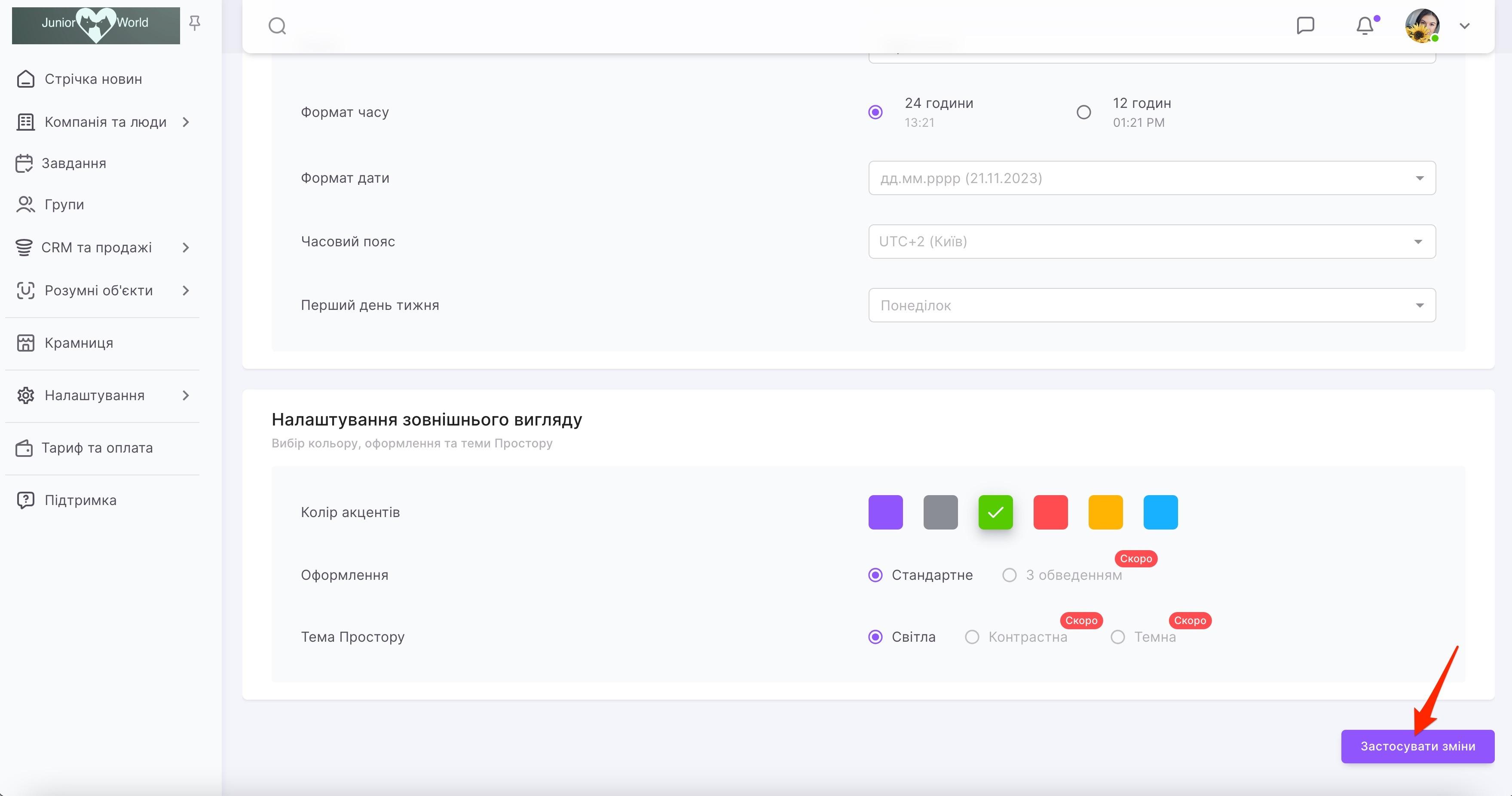
Task: Open Стрічка новин in the sidebar
Action: (x=93, y=79)
